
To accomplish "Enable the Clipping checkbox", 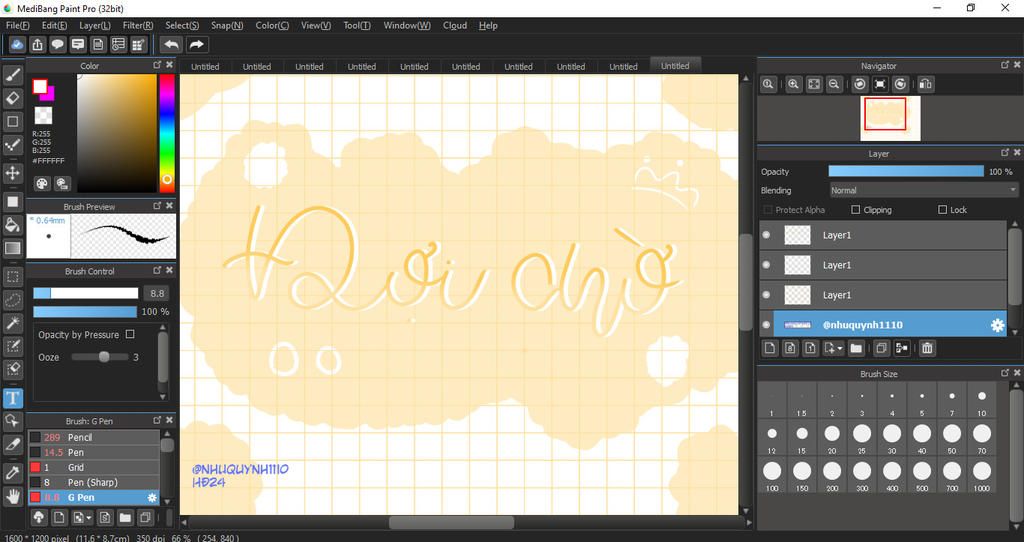I will tap(856, 210).
